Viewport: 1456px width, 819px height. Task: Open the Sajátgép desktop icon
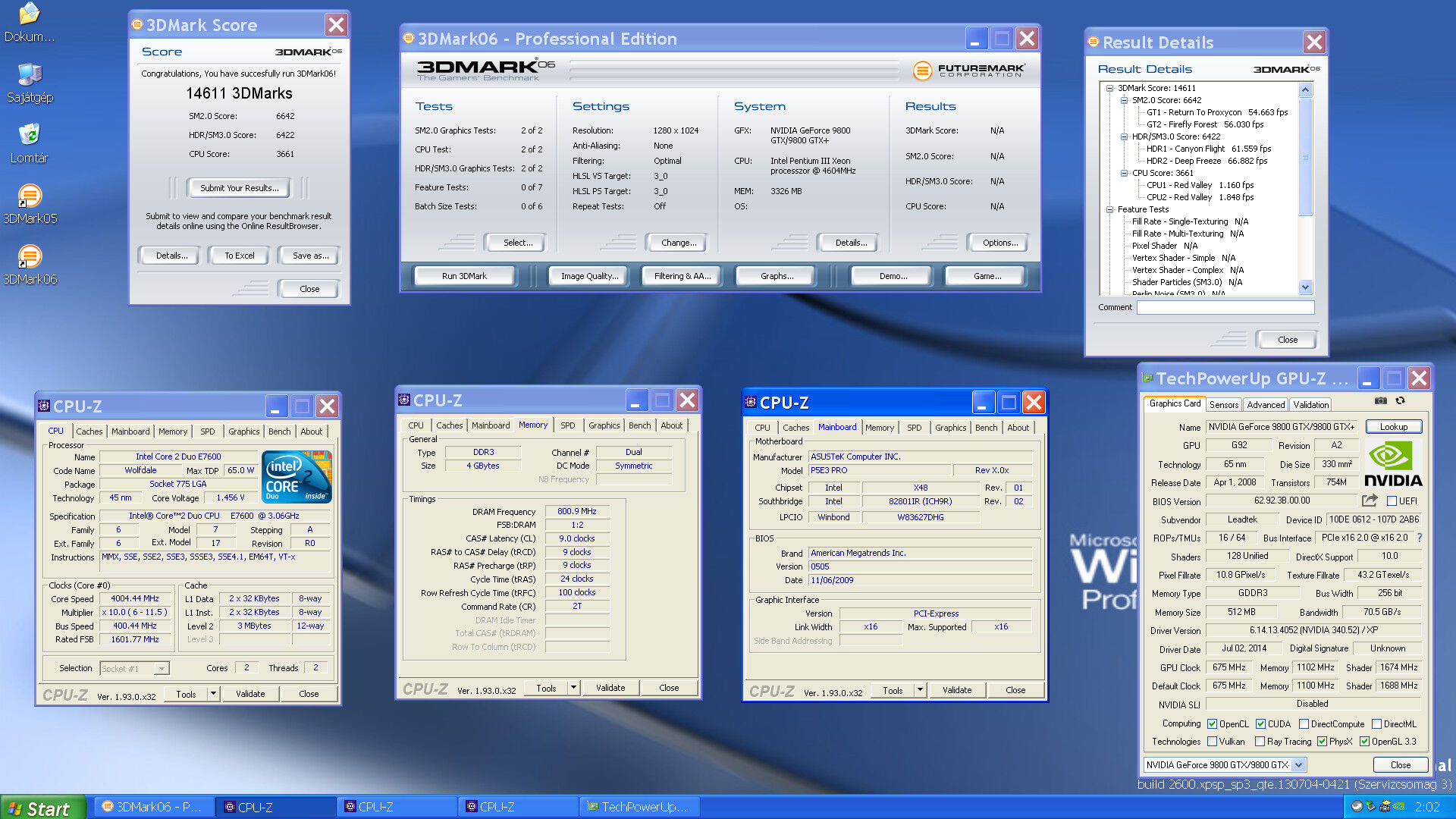[x=30, y=82]
